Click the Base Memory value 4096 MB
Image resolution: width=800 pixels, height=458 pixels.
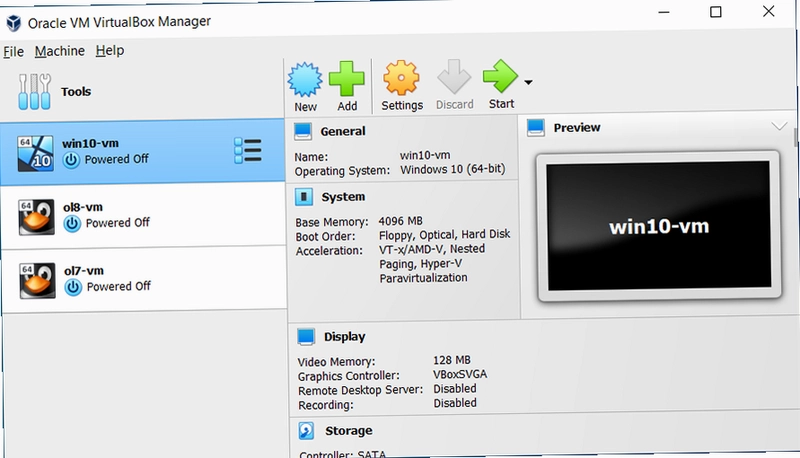(401, 221)
